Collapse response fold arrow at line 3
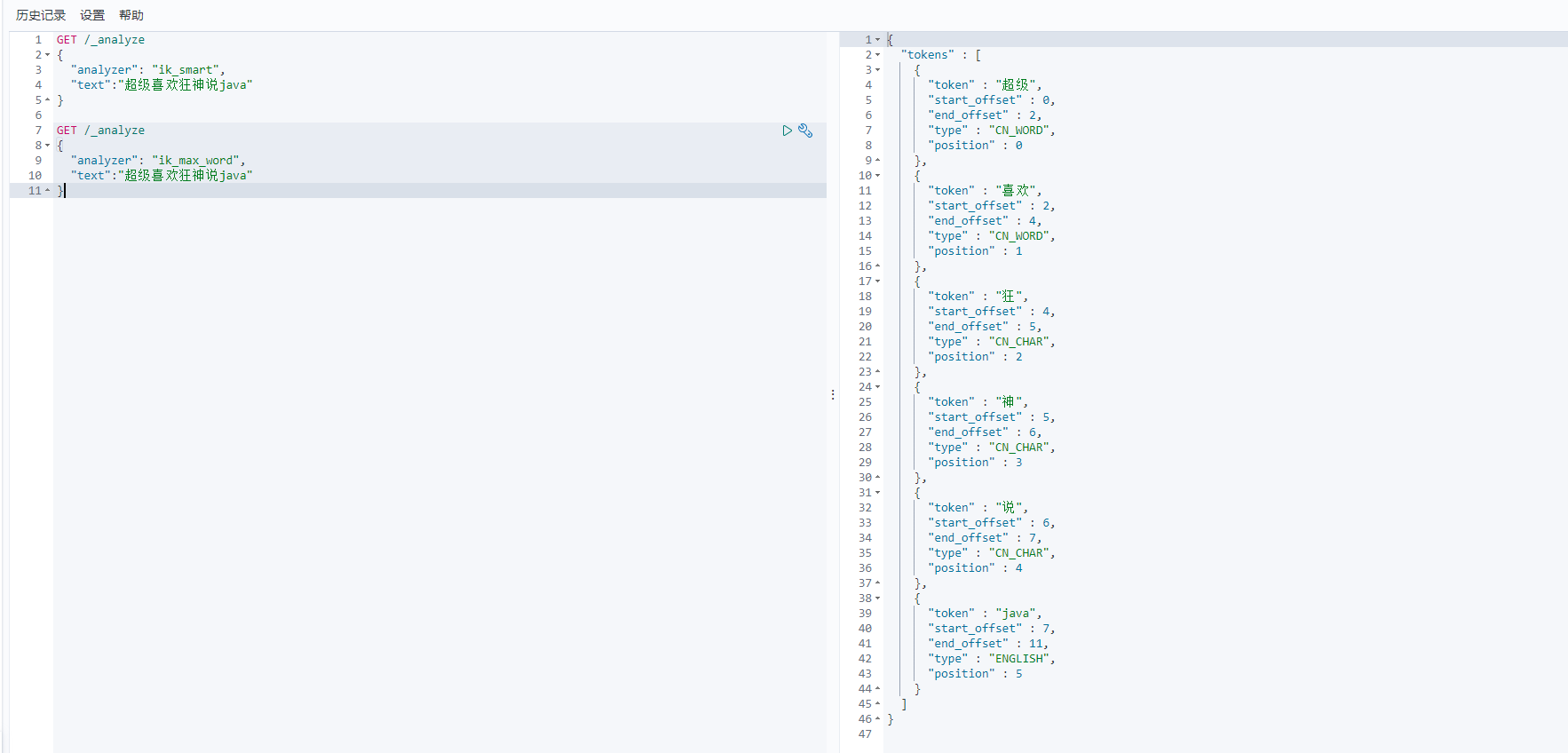The height and width of the screenshot is (753, 1568). [878, 70]
